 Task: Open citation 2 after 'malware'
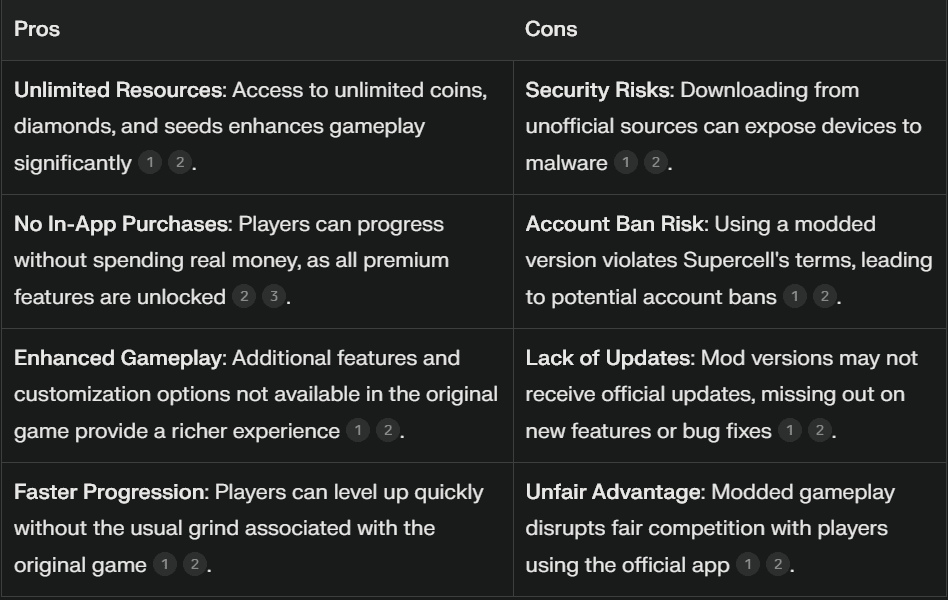655,162
